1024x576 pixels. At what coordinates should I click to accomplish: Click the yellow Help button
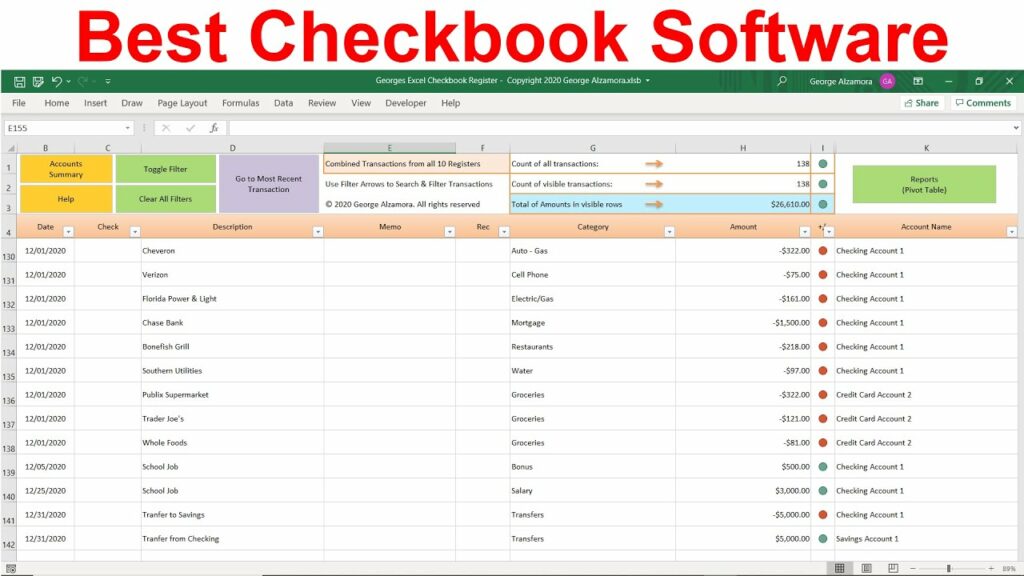(66, 199)
